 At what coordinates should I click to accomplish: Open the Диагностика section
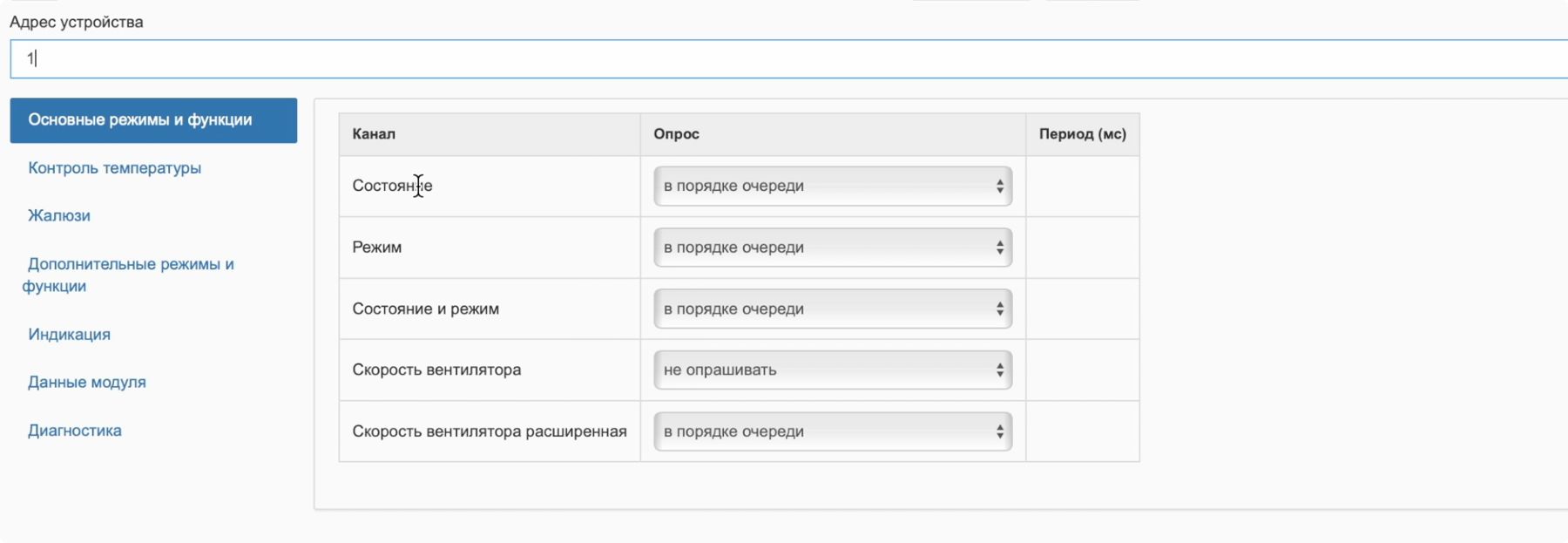tap(74, 431)
